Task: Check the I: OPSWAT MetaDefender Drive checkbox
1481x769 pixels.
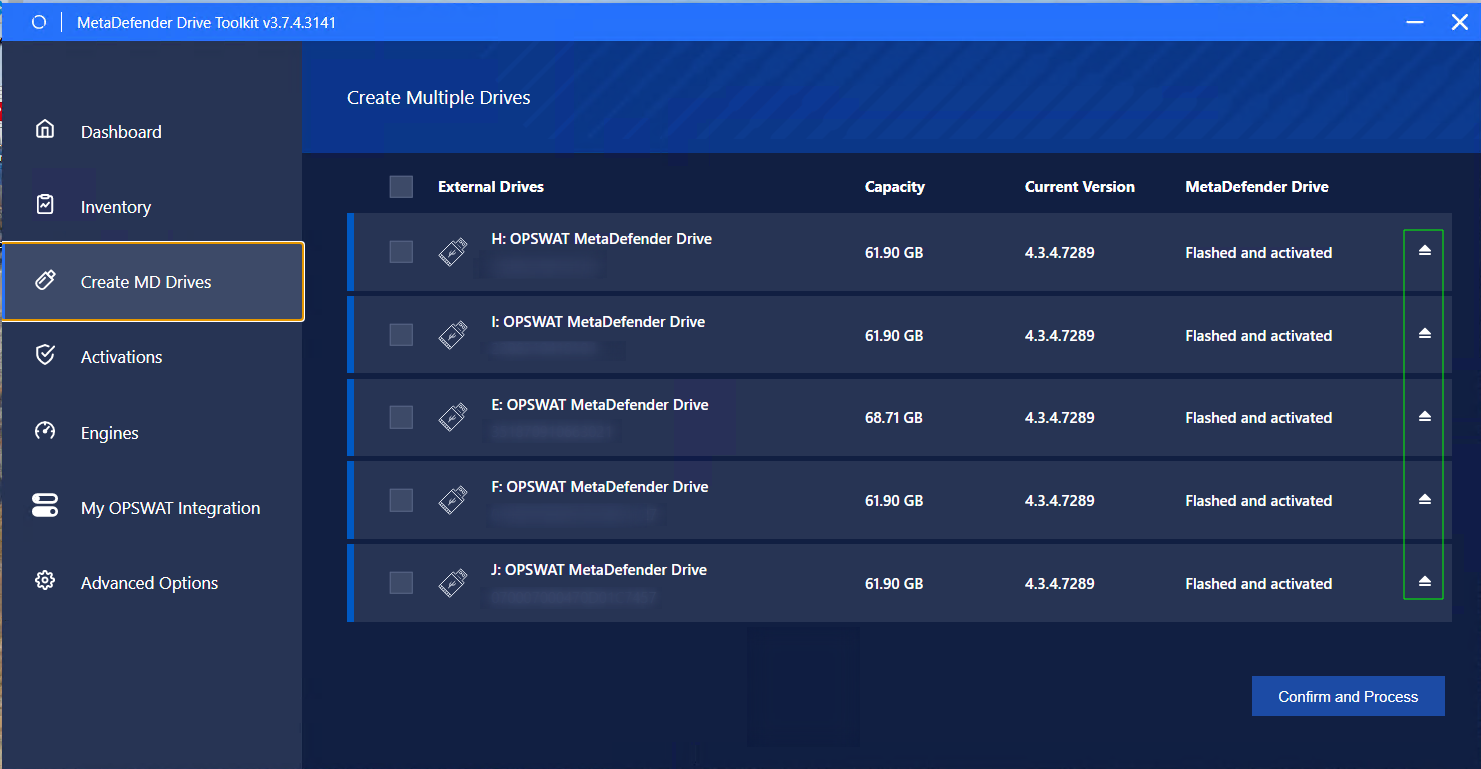Action: [401, 335]
